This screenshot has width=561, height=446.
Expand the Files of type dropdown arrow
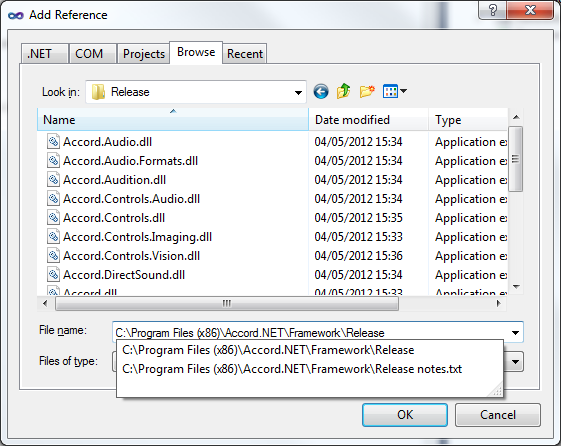point(515,362)
